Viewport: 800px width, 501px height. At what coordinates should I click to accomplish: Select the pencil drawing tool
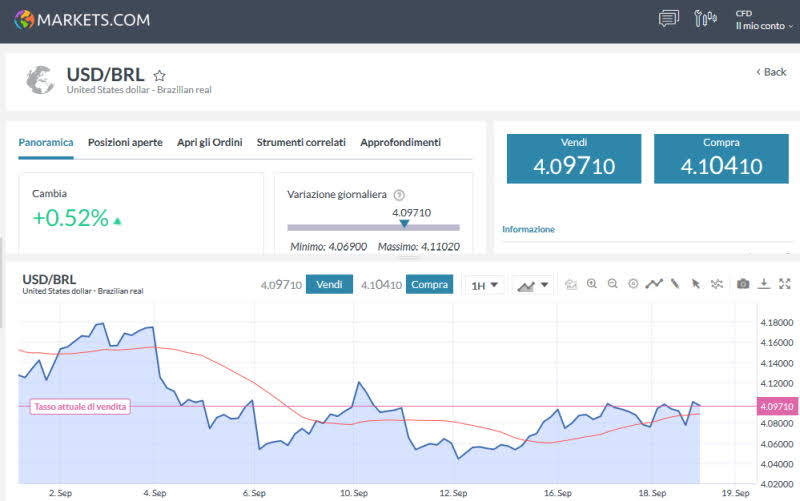point(676,284)
